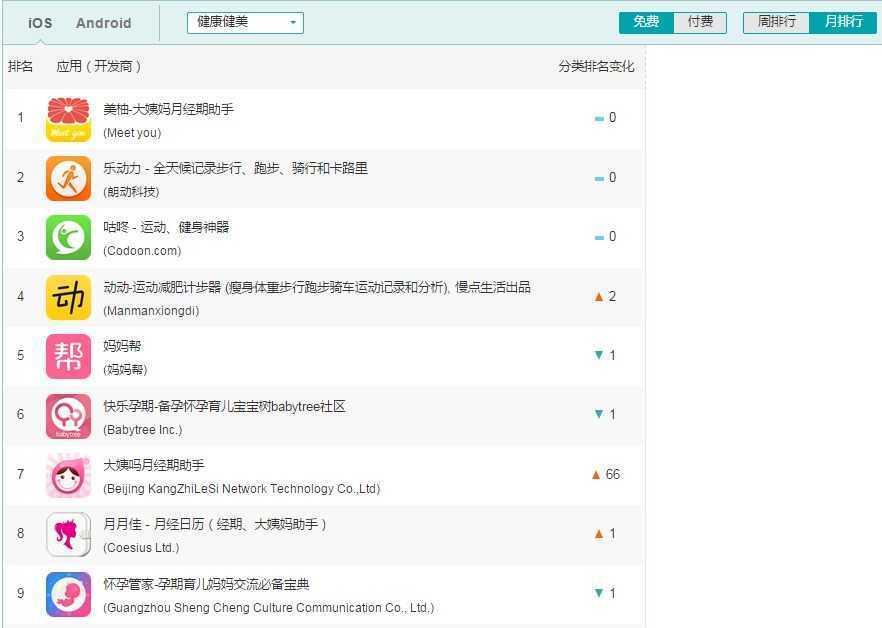882x628 pixels.
Task: Open the 健康健美 category dropdown
Action: click(x=245, y=22)
